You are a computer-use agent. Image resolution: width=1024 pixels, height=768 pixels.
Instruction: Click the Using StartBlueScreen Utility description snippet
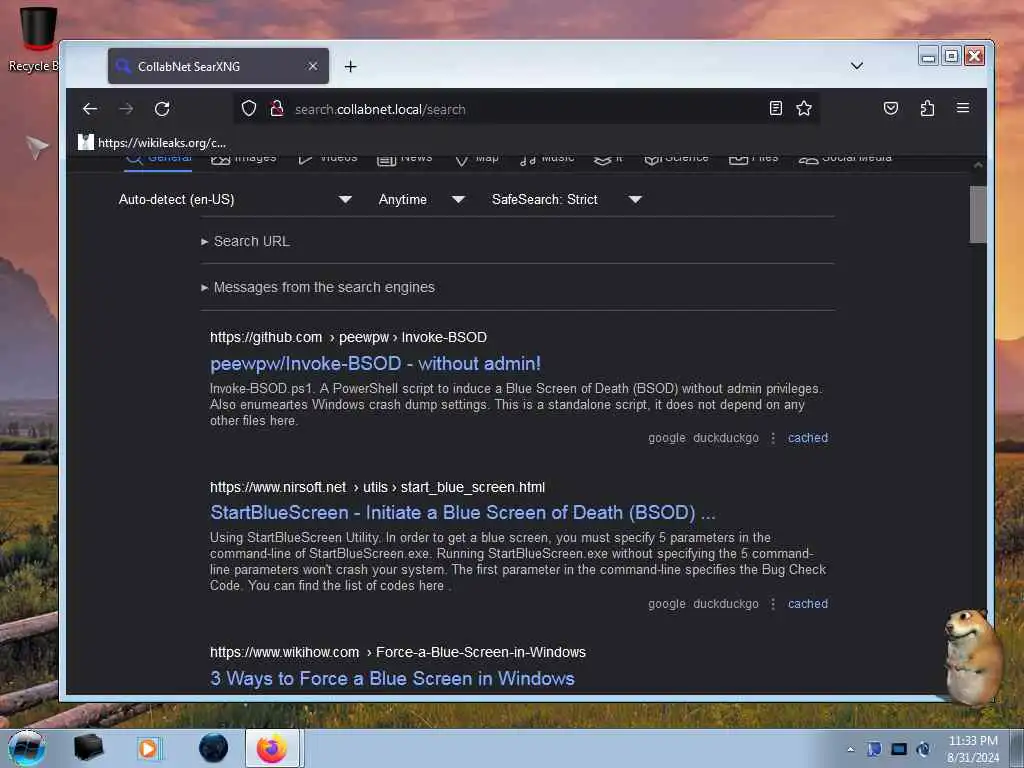[518, 562]
